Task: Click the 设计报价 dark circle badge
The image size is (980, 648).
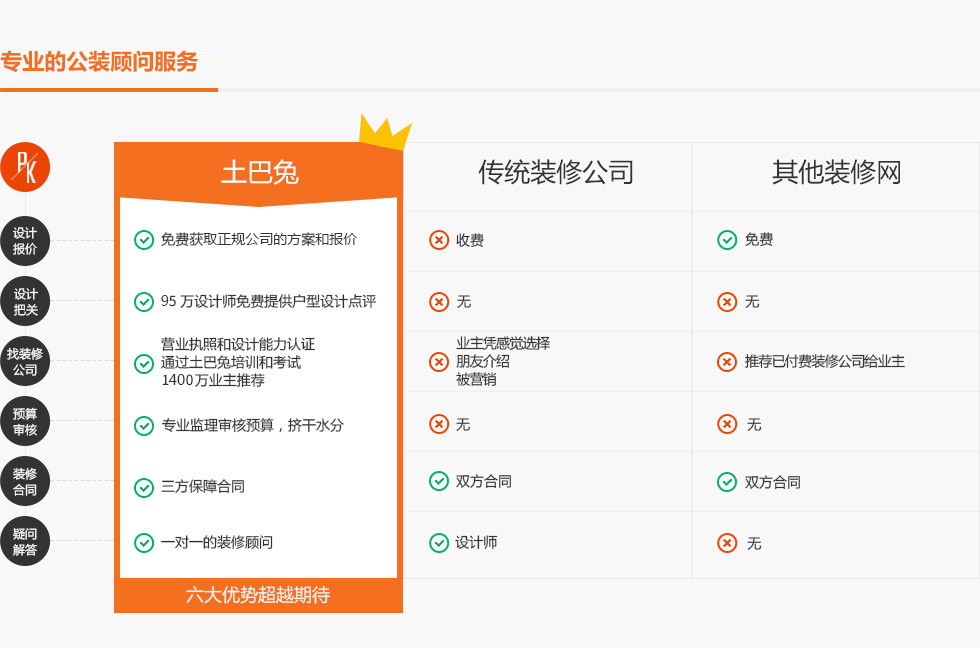Action: 25,241
